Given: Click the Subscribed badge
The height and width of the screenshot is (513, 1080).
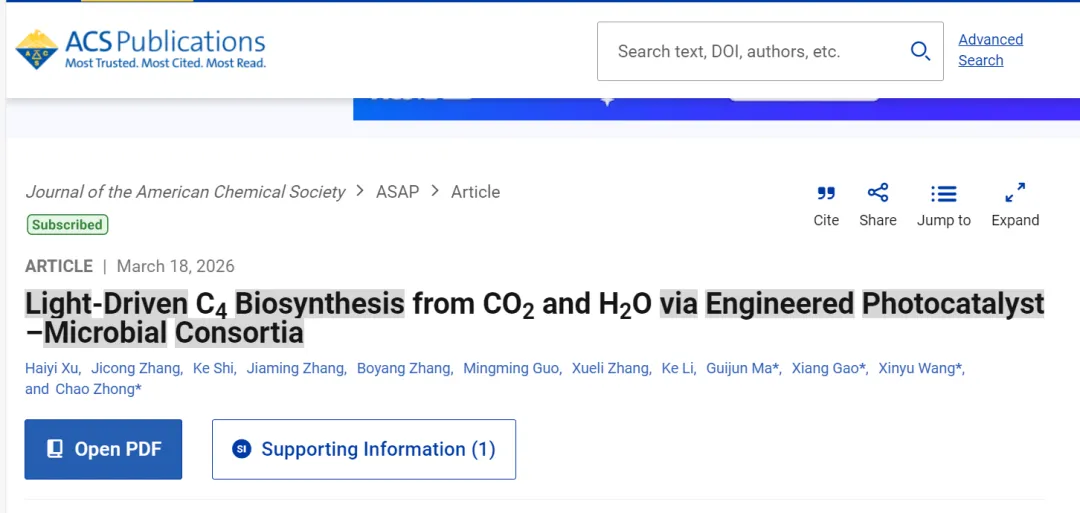Looking at the screenshot, I should point(67,225).
